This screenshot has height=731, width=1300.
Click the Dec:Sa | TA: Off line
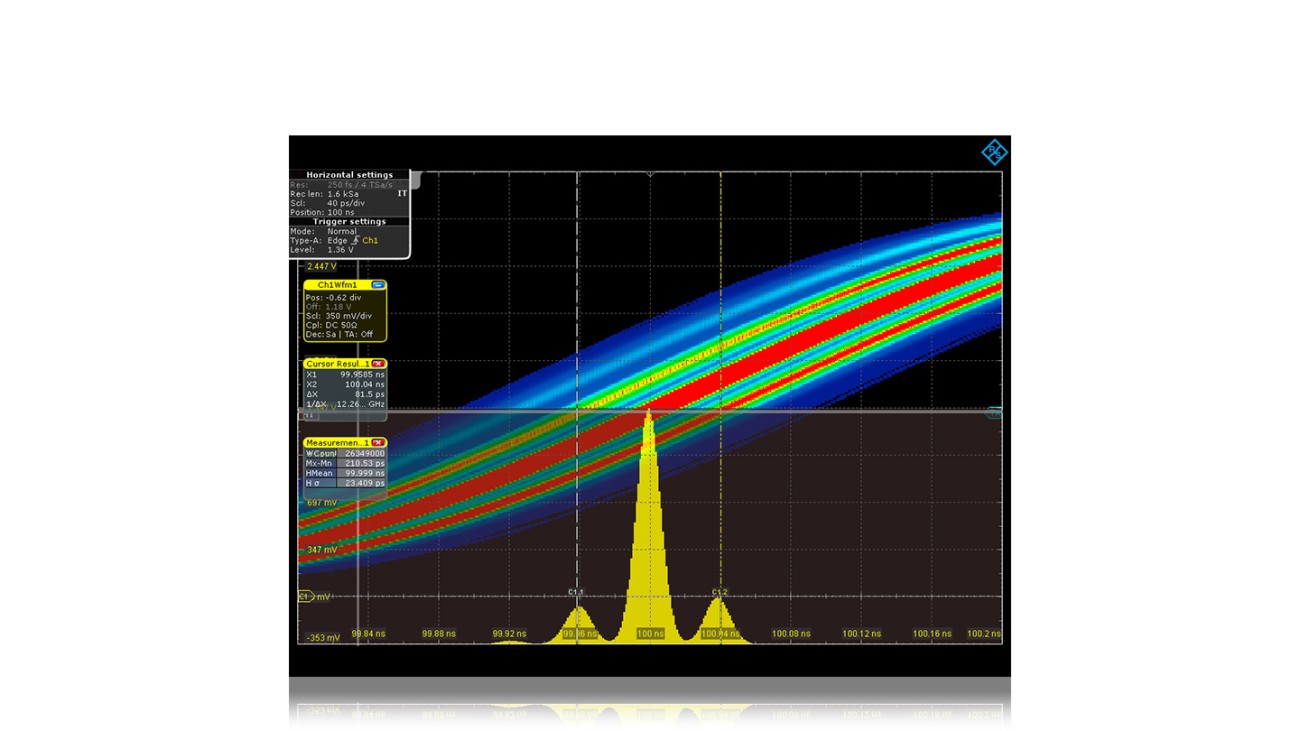339,334
